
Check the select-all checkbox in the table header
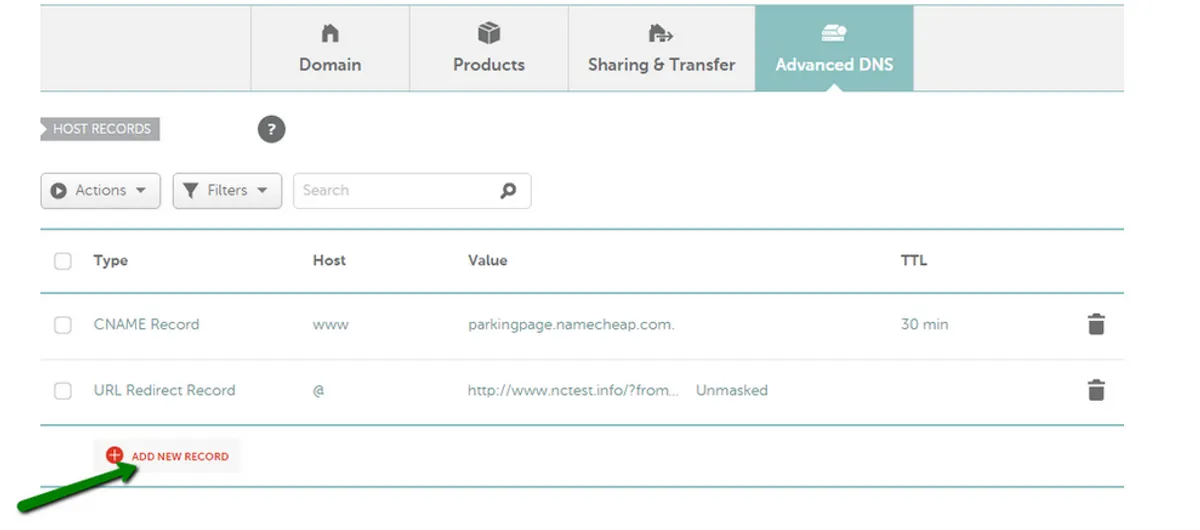tap(63, 261)
